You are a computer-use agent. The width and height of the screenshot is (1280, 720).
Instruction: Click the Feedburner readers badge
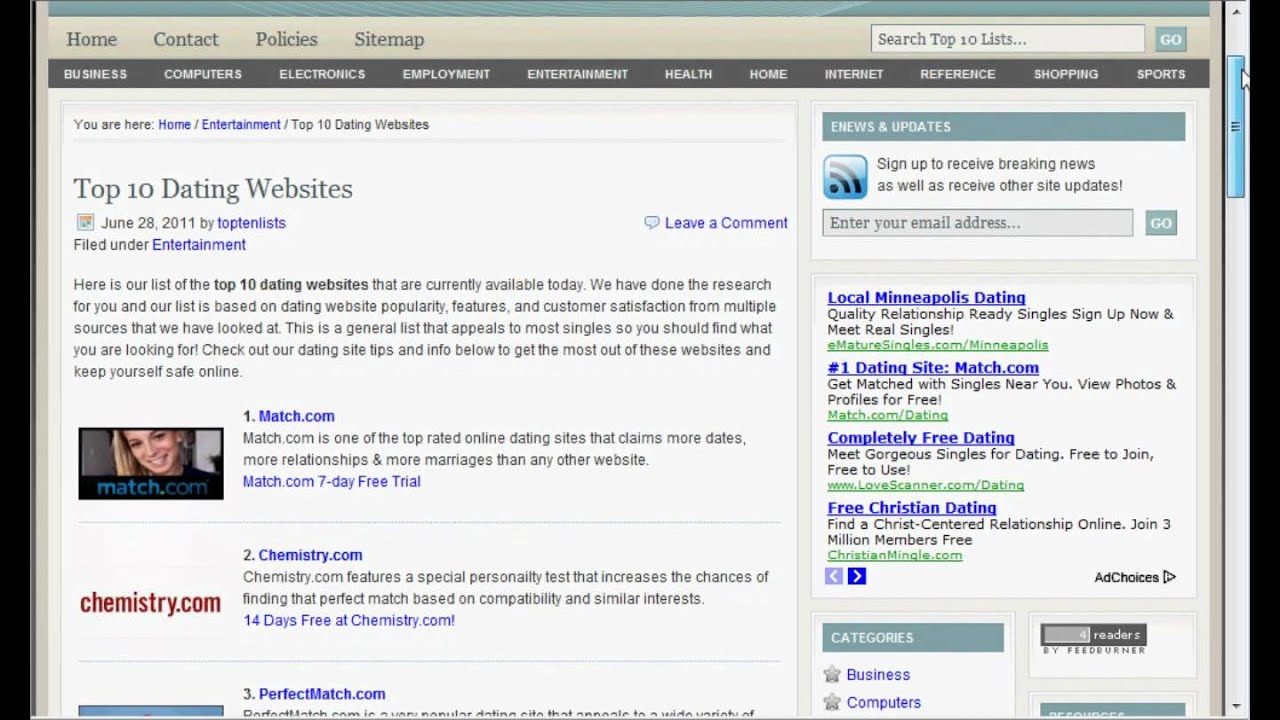click(x=1094, y=638)
